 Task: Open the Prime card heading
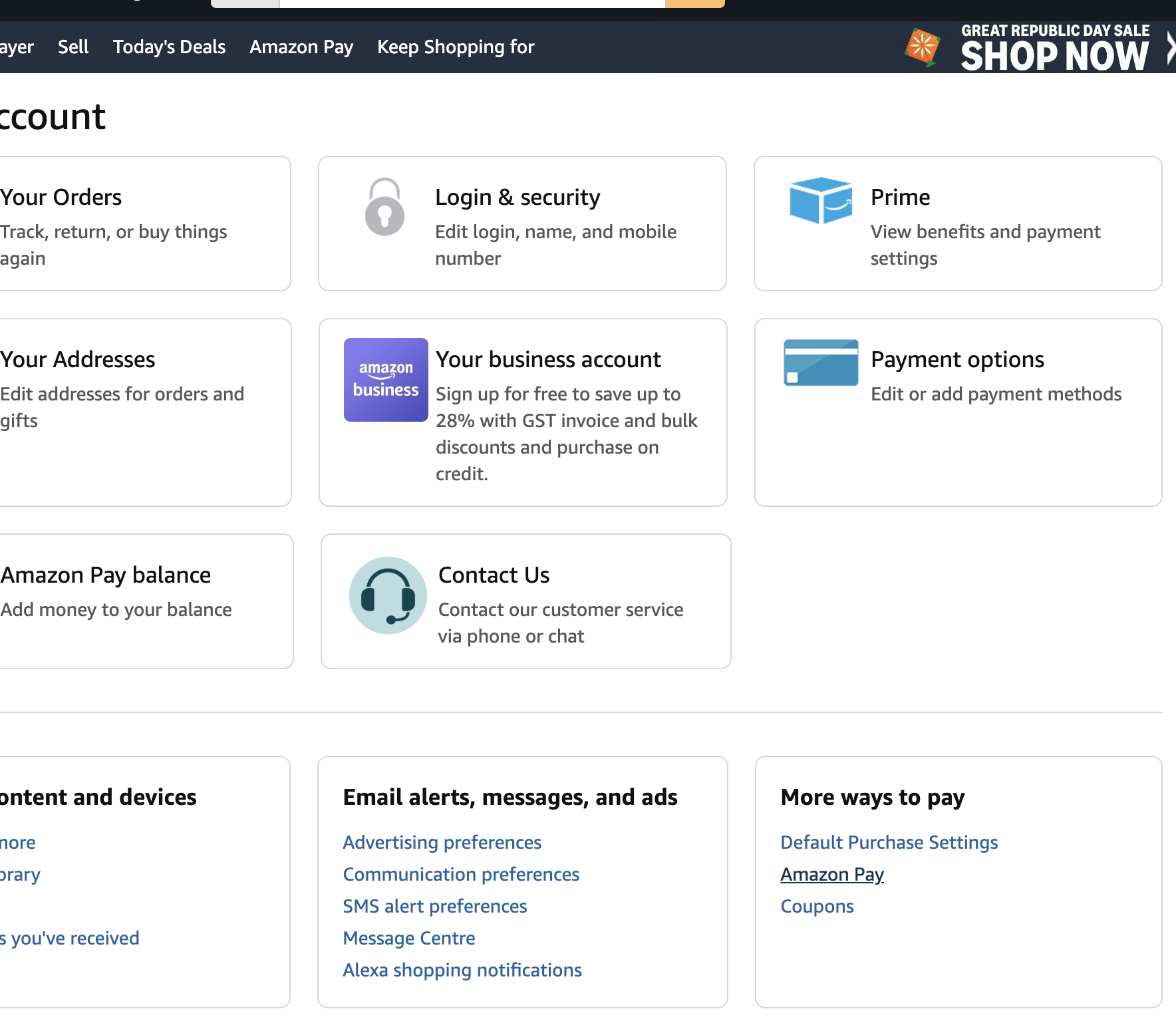point(900,197)
